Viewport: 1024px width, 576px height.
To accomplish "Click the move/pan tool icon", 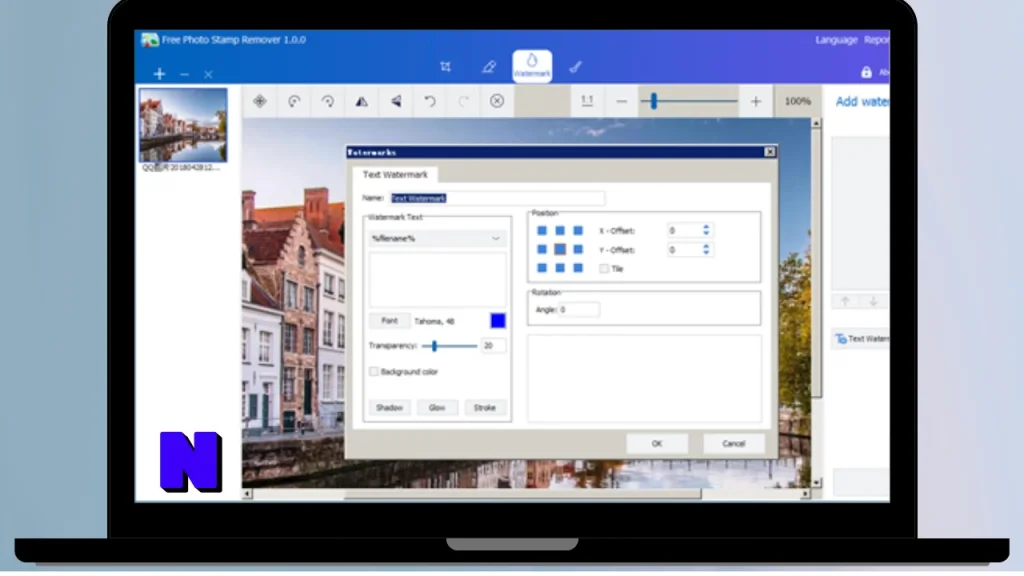I will 260,101.
